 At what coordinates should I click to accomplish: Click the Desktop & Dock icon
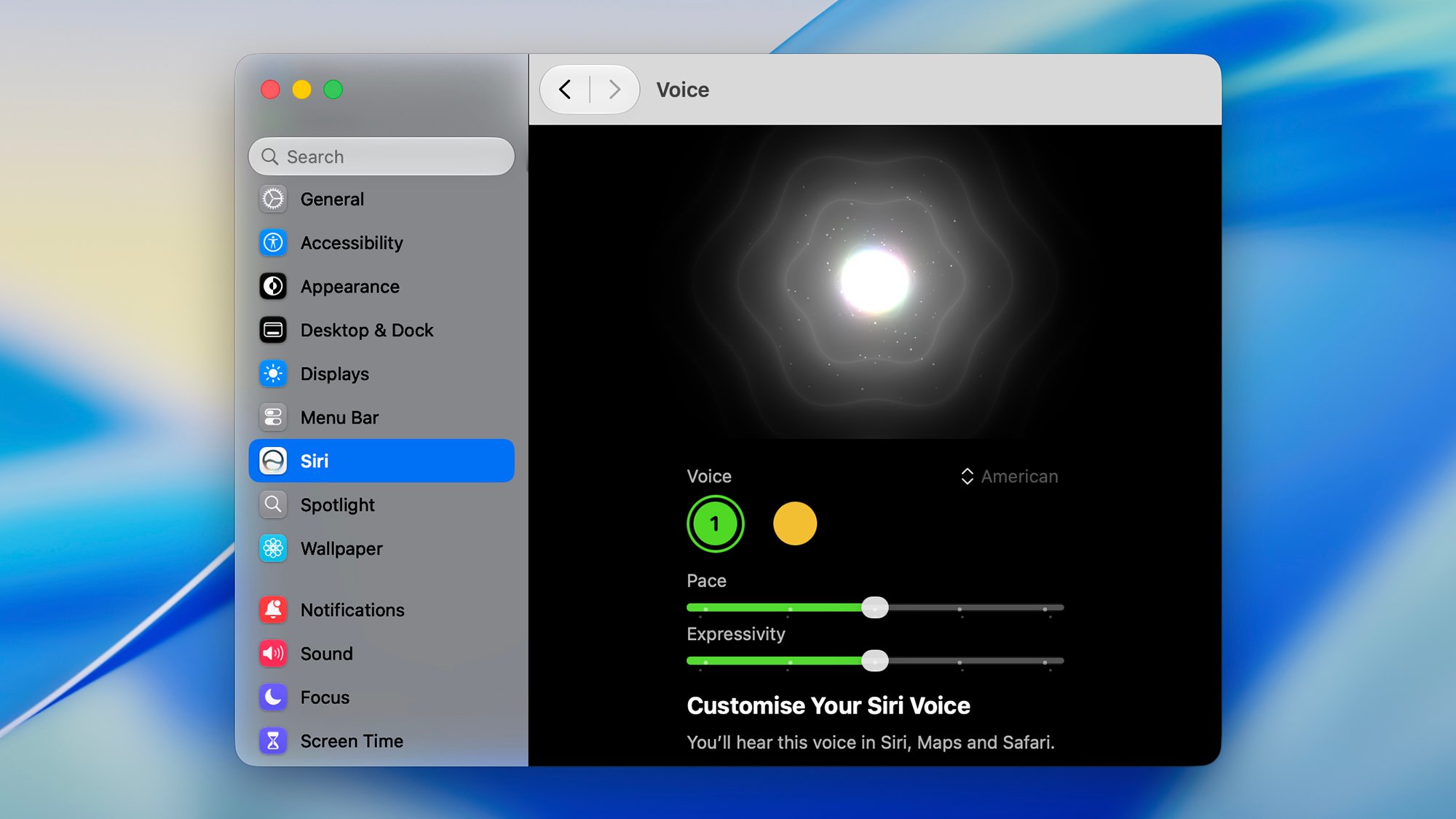pos(273,330)
